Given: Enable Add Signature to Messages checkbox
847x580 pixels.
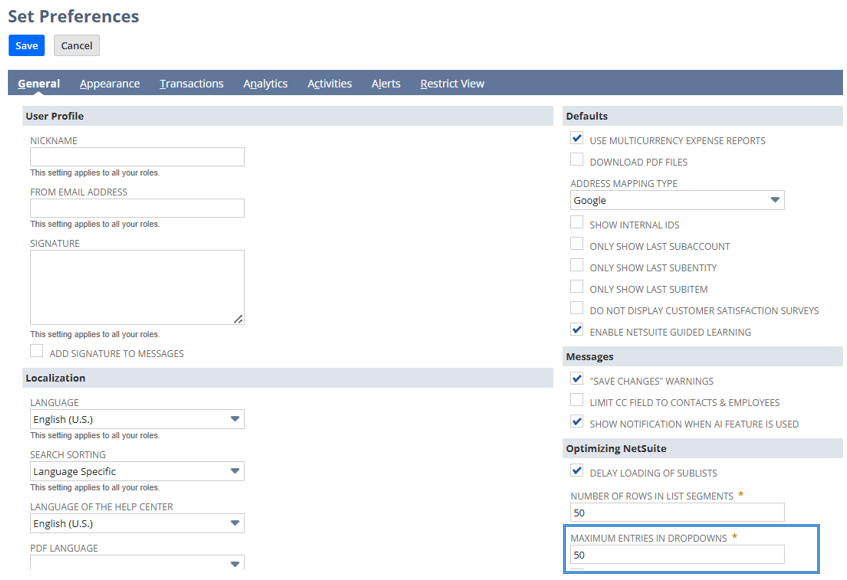Looking at the screenshot, I should tap(37, 351).
